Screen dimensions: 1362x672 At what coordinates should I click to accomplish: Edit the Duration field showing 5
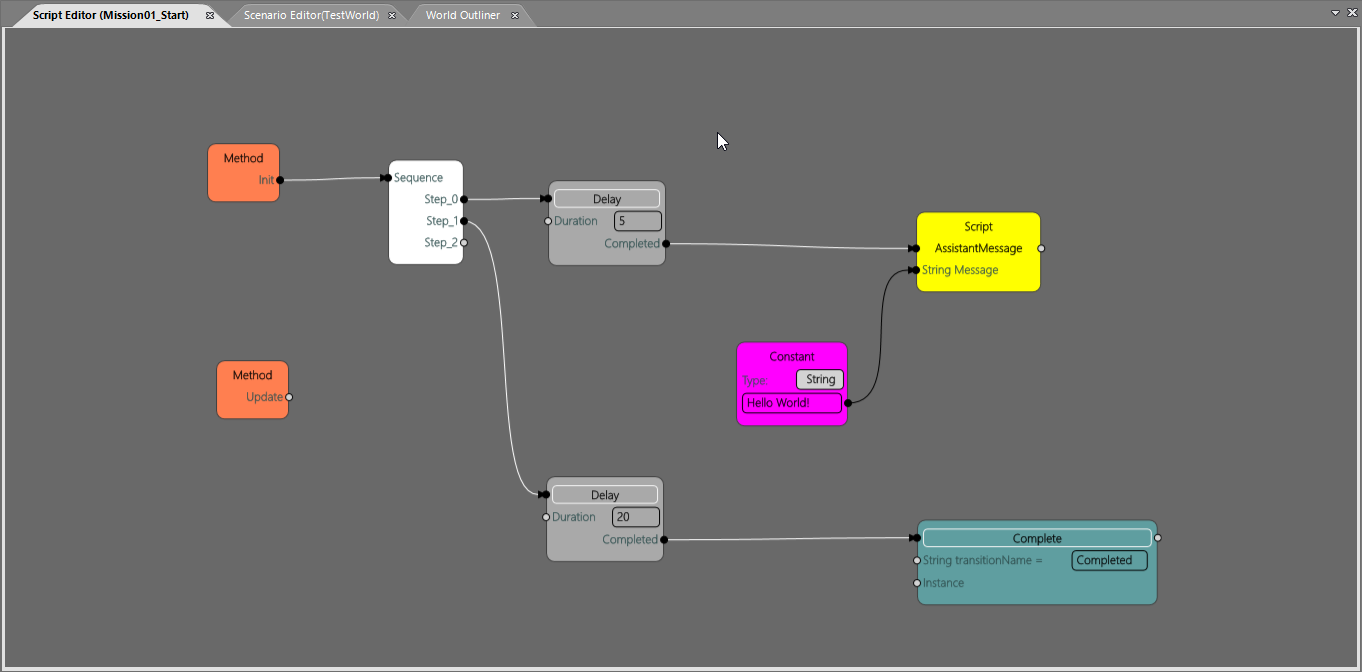[x=637, y=221]
